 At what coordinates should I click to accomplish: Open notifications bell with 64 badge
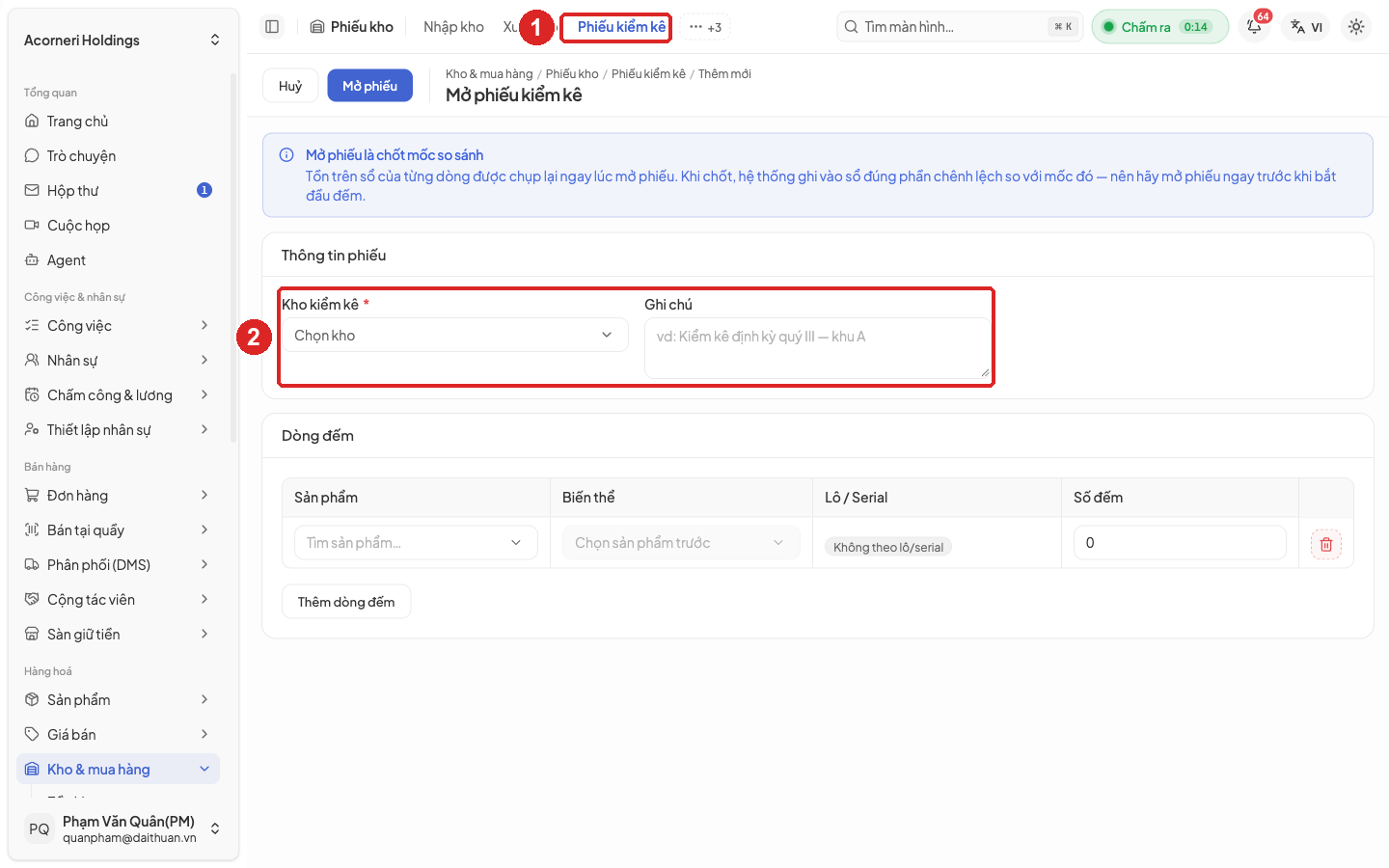click(1254, 27)
